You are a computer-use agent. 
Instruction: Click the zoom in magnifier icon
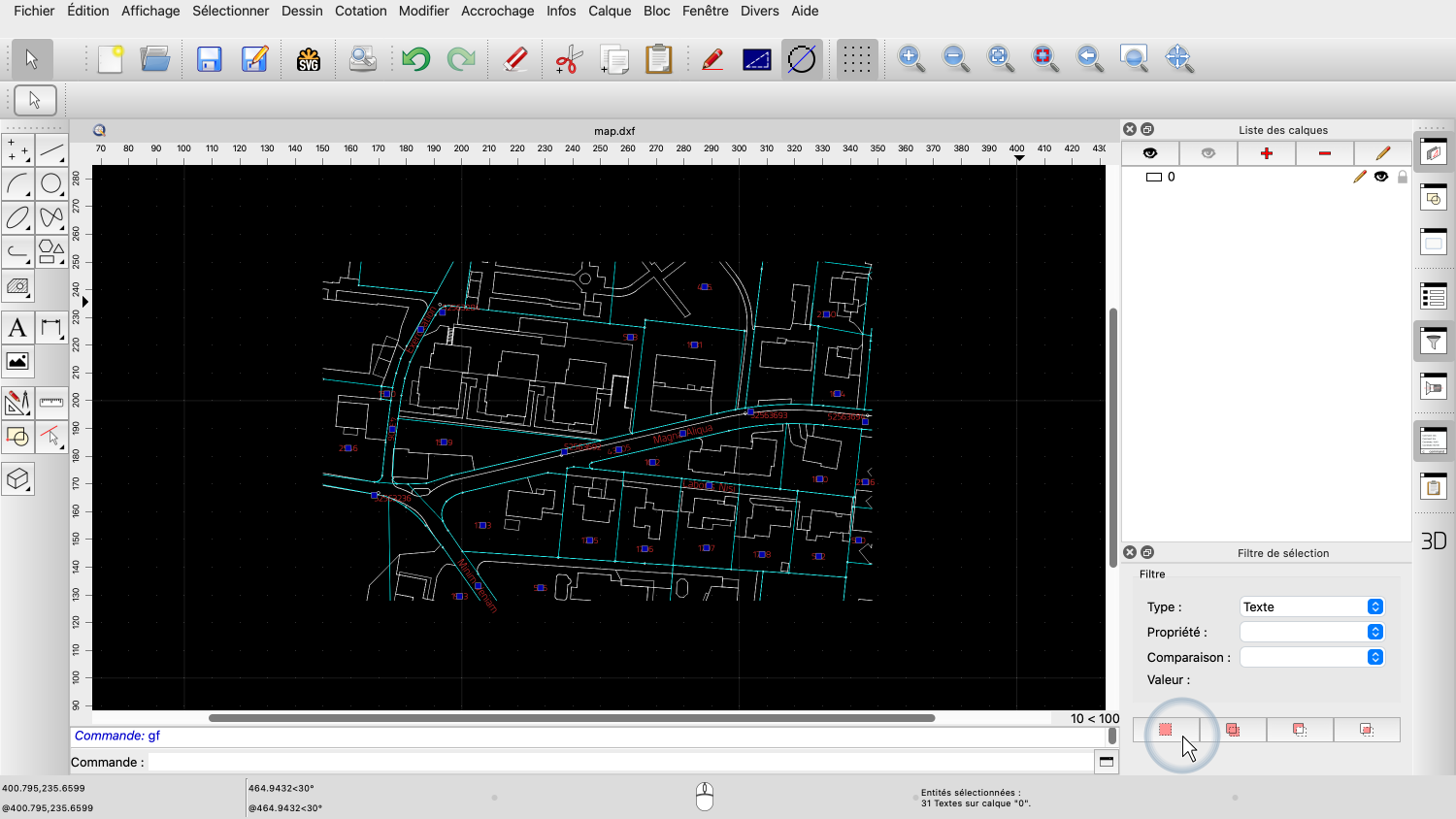tap(910, 58)
